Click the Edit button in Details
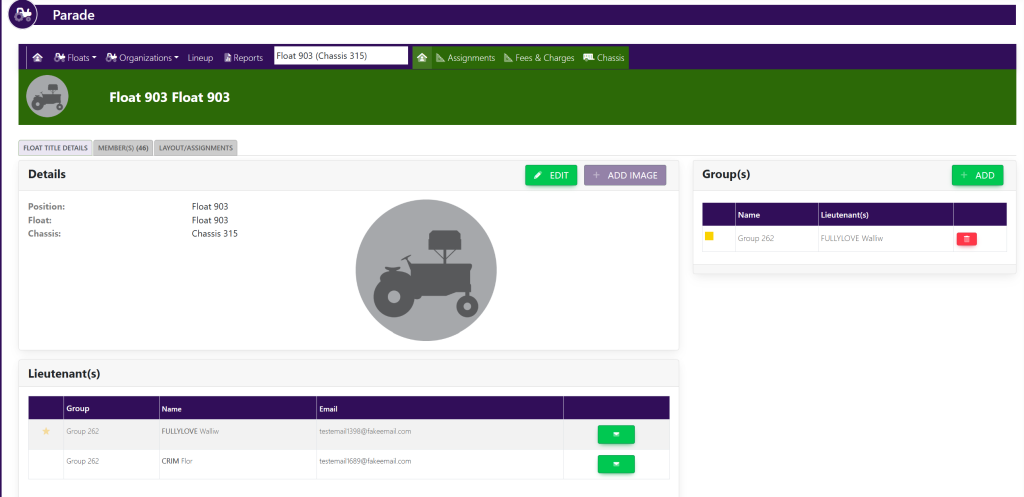The image size is (1024, 497). 551,175
